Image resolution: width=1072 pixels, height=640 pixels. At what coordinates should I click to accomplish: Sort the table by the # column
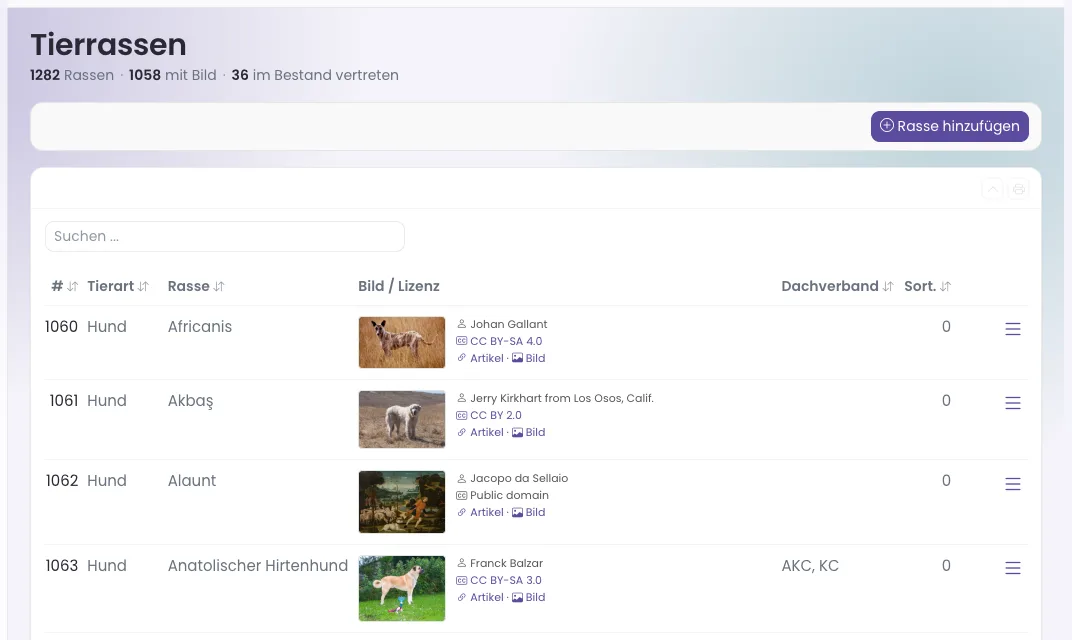pos(65,286)
